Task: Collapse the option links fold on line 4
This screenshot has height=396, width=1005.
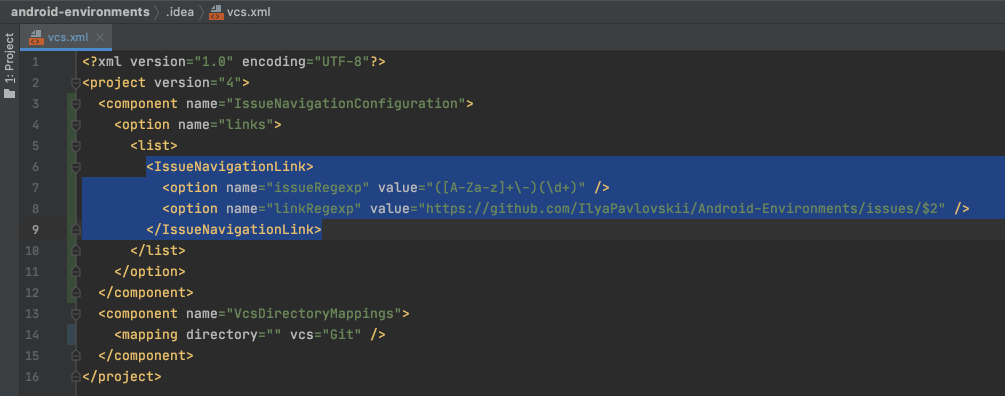Action: [76, 125]
